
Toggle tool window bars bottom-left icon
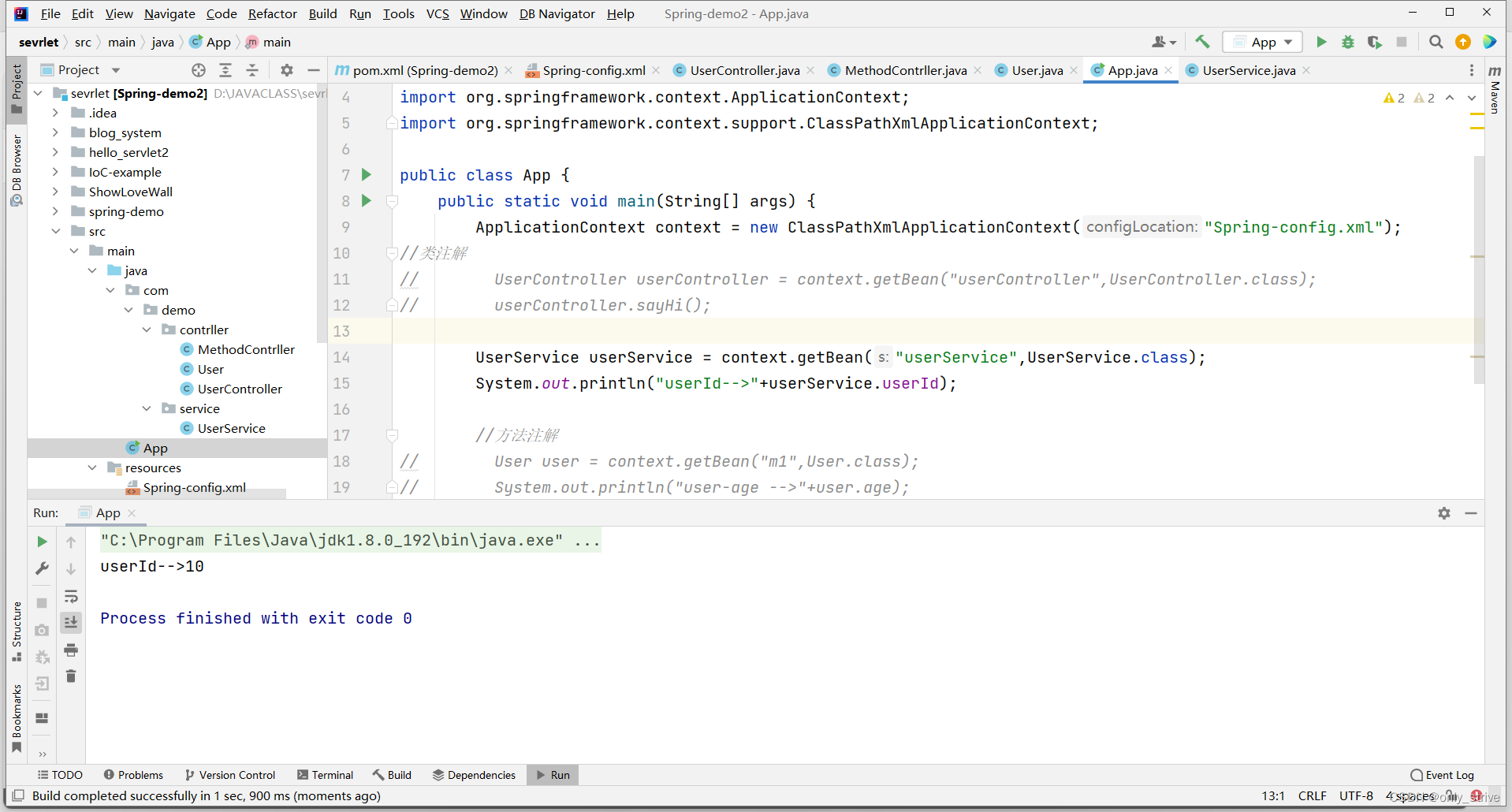pyautogui.click(x=18, y=796)
